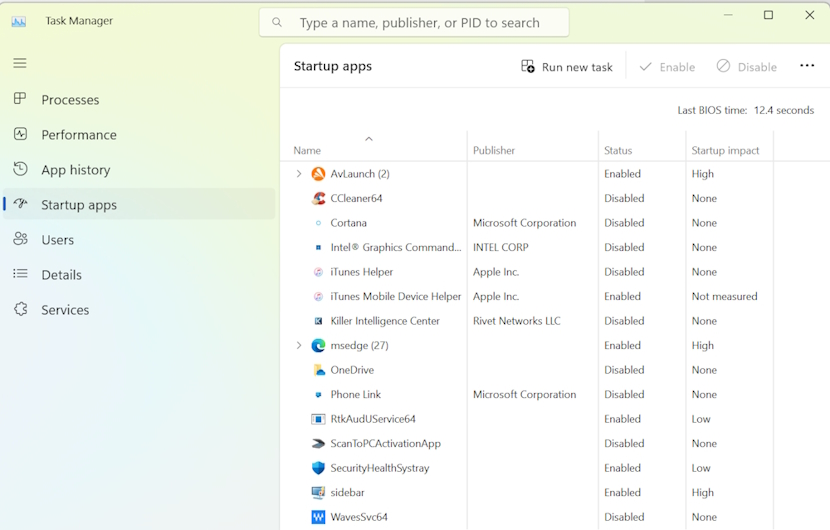The width and height of the screenshot is (830, 530).
Task: Click the Killer Intelligence Center icon
Action: point(318,321)
